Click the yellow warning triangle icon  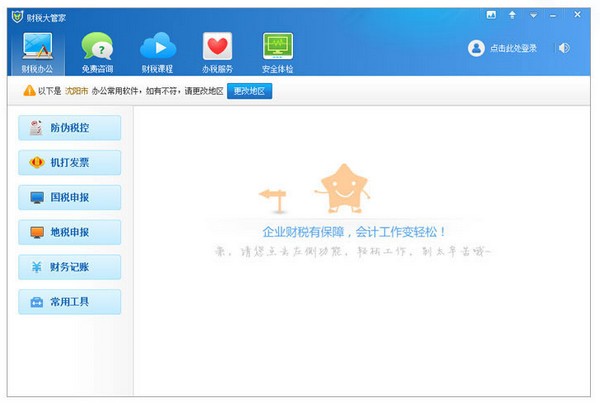(29, 91)
